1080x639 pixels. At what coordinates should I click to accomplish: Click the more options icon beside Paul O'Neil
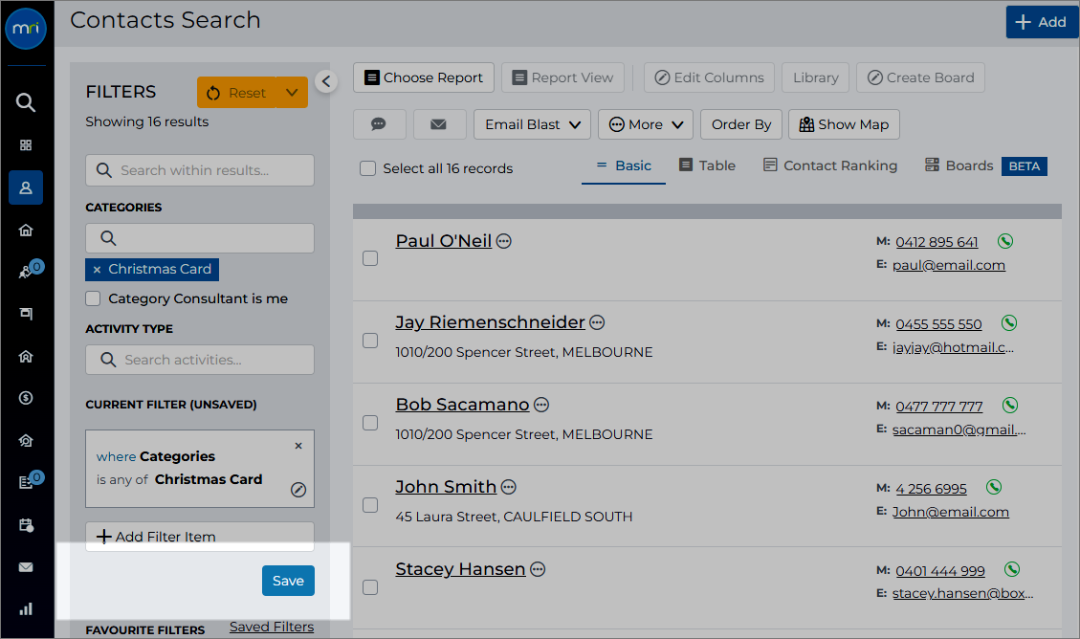click(504, 241)
